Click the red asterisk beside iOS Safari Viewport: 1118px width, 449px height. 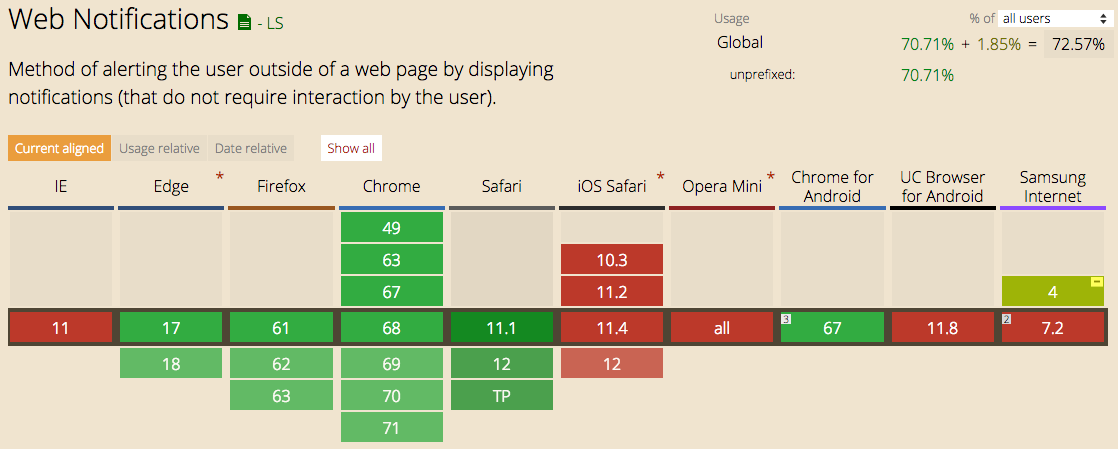(660, 177)
